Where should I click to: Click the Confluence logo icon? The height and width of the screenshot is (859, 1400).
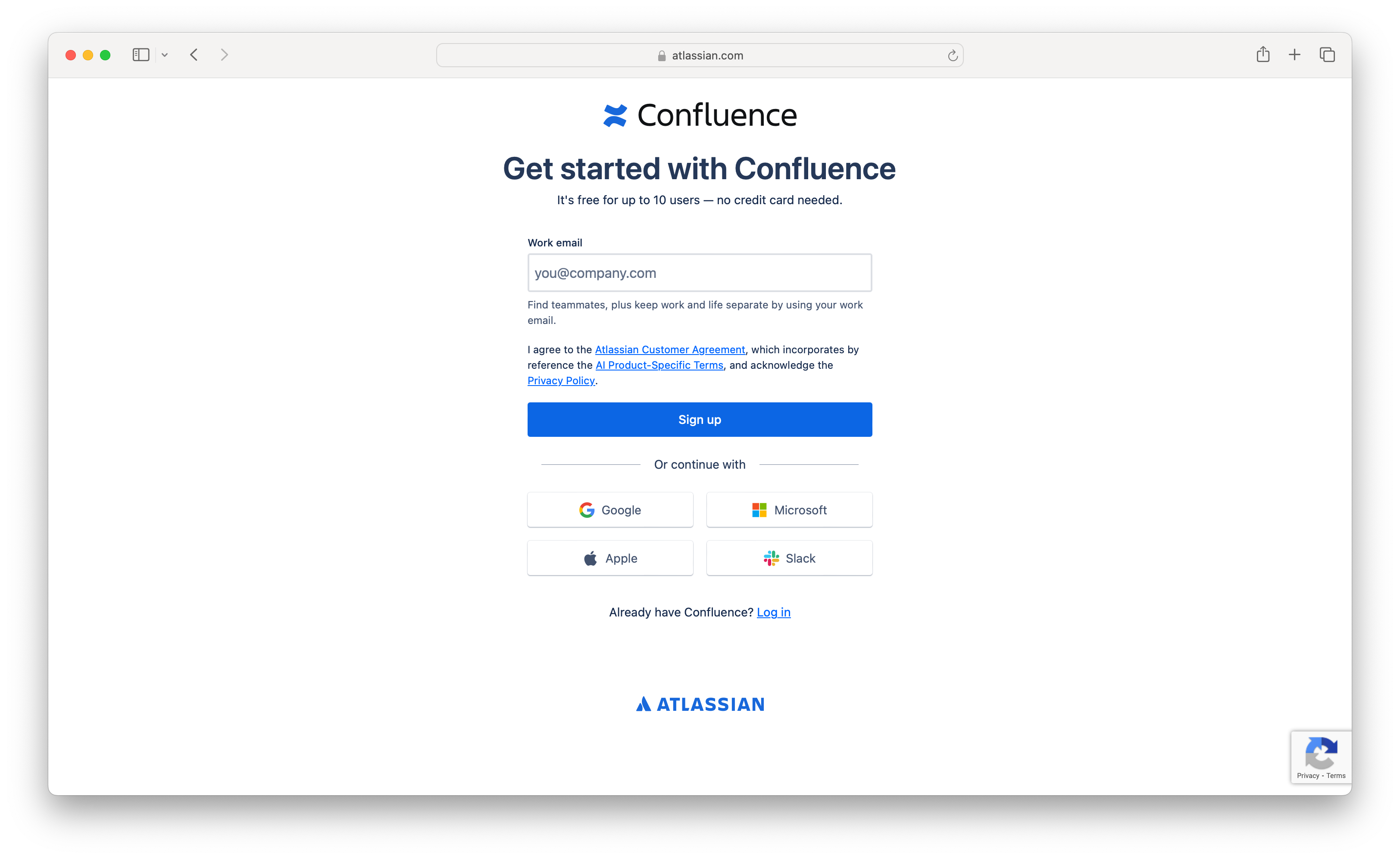click(614, 115)
